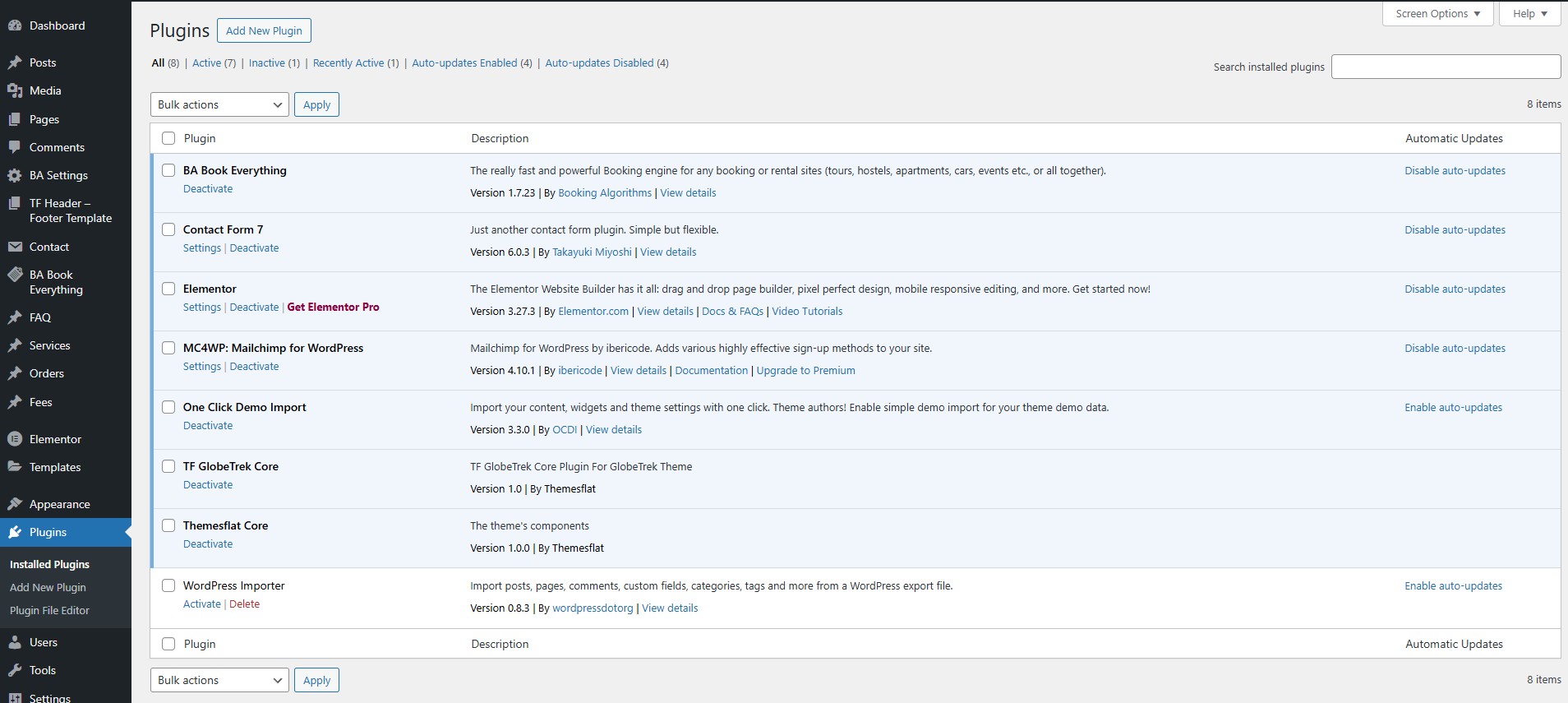Click the BA Book Everything tag icon
Screen dimensions: 1568x703
14,275
